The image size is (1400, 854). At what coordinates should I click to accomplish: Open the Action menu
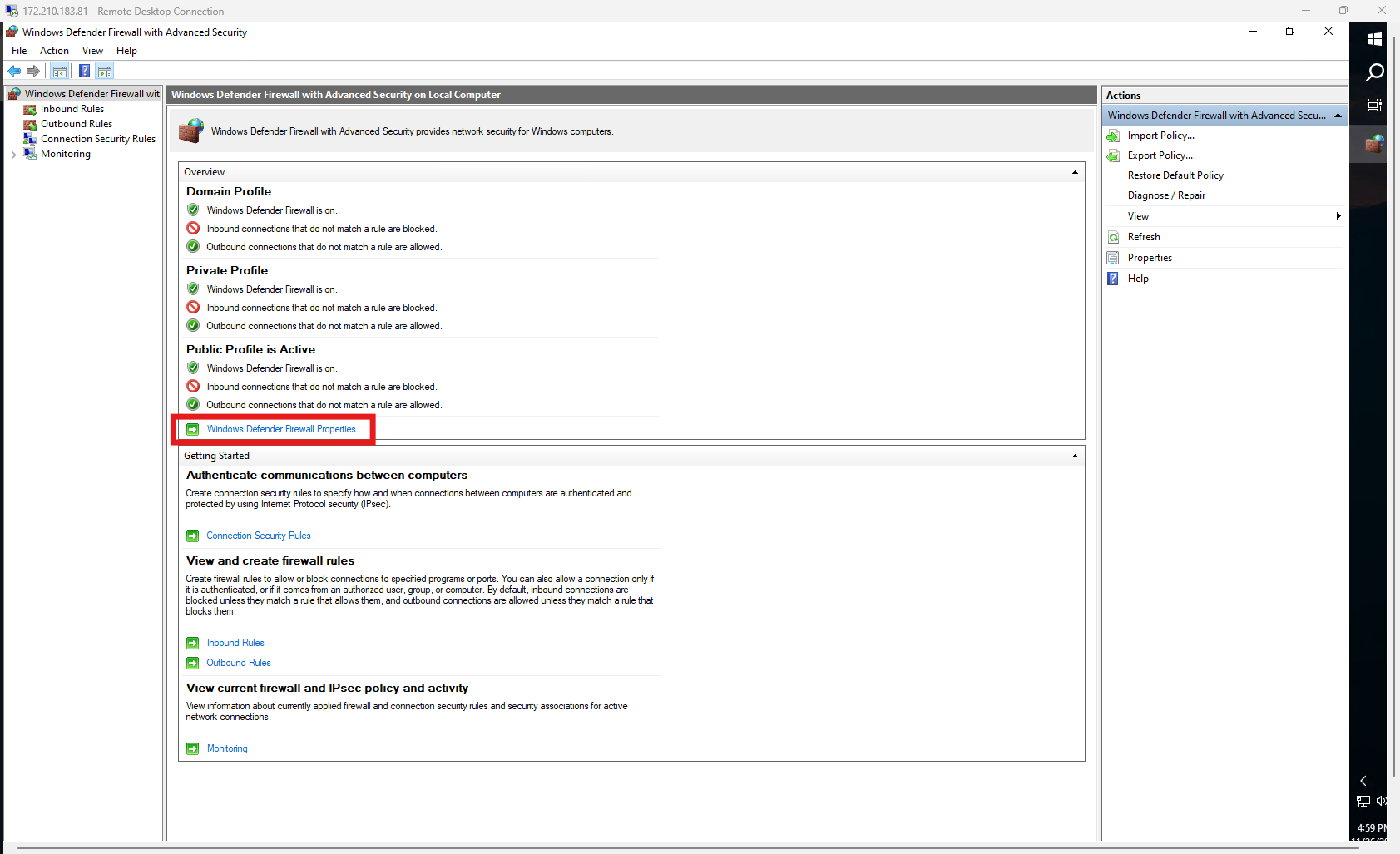[x=54, y=51]
